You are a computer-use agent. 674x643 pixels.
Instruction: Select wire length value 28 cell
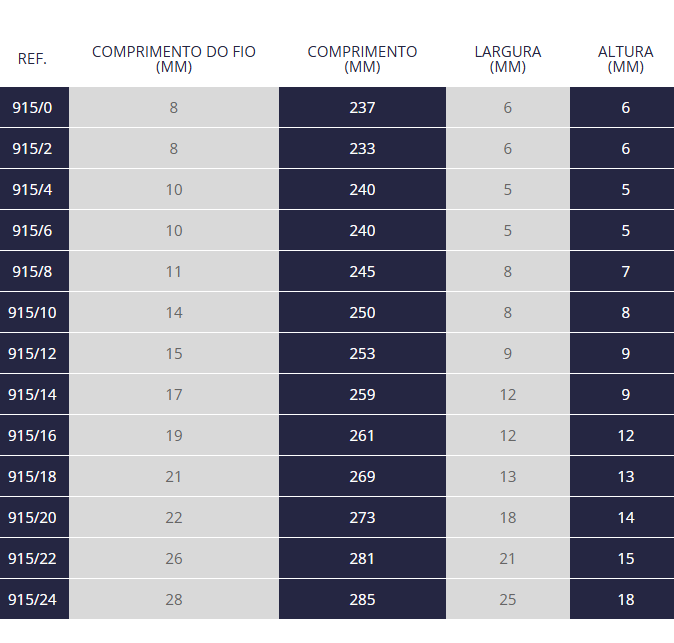[174, 599]
